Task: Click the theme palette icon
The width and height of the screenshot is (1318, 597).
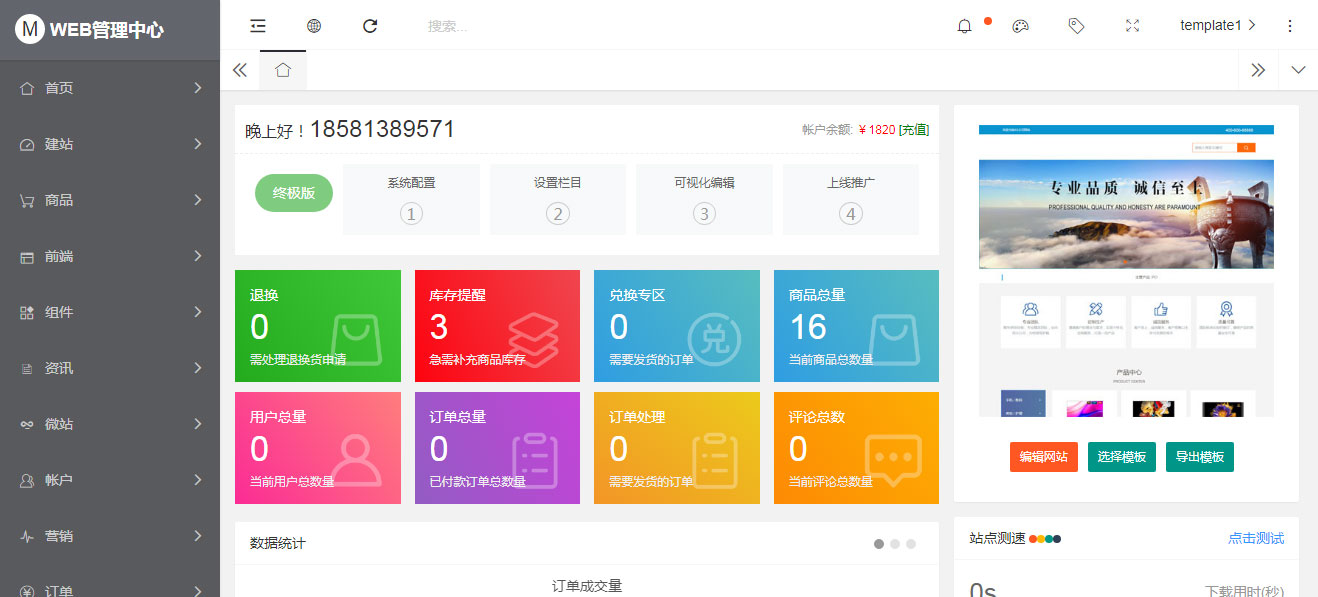Action: pos(1020,25)
